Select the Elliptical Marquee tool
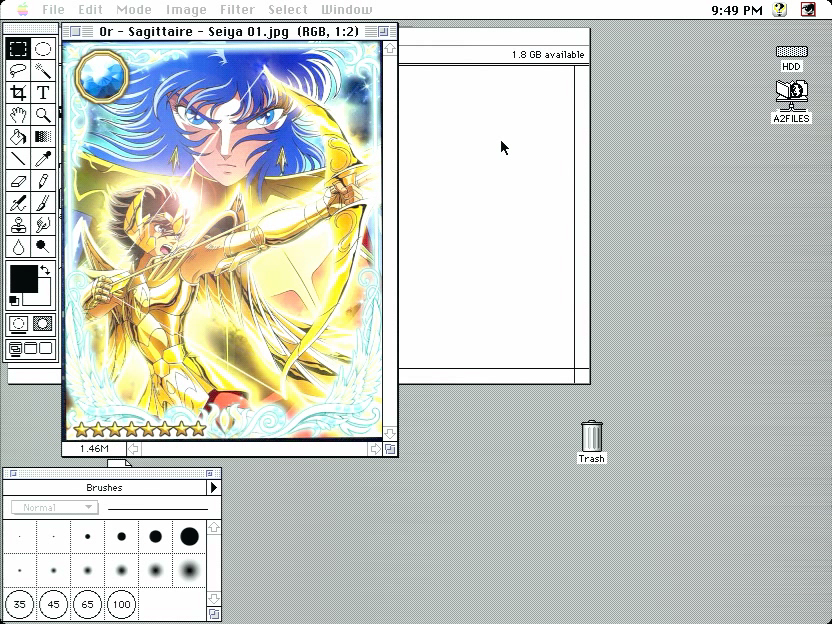This screenshot has width=832, height=624. [x=43, y=48]
